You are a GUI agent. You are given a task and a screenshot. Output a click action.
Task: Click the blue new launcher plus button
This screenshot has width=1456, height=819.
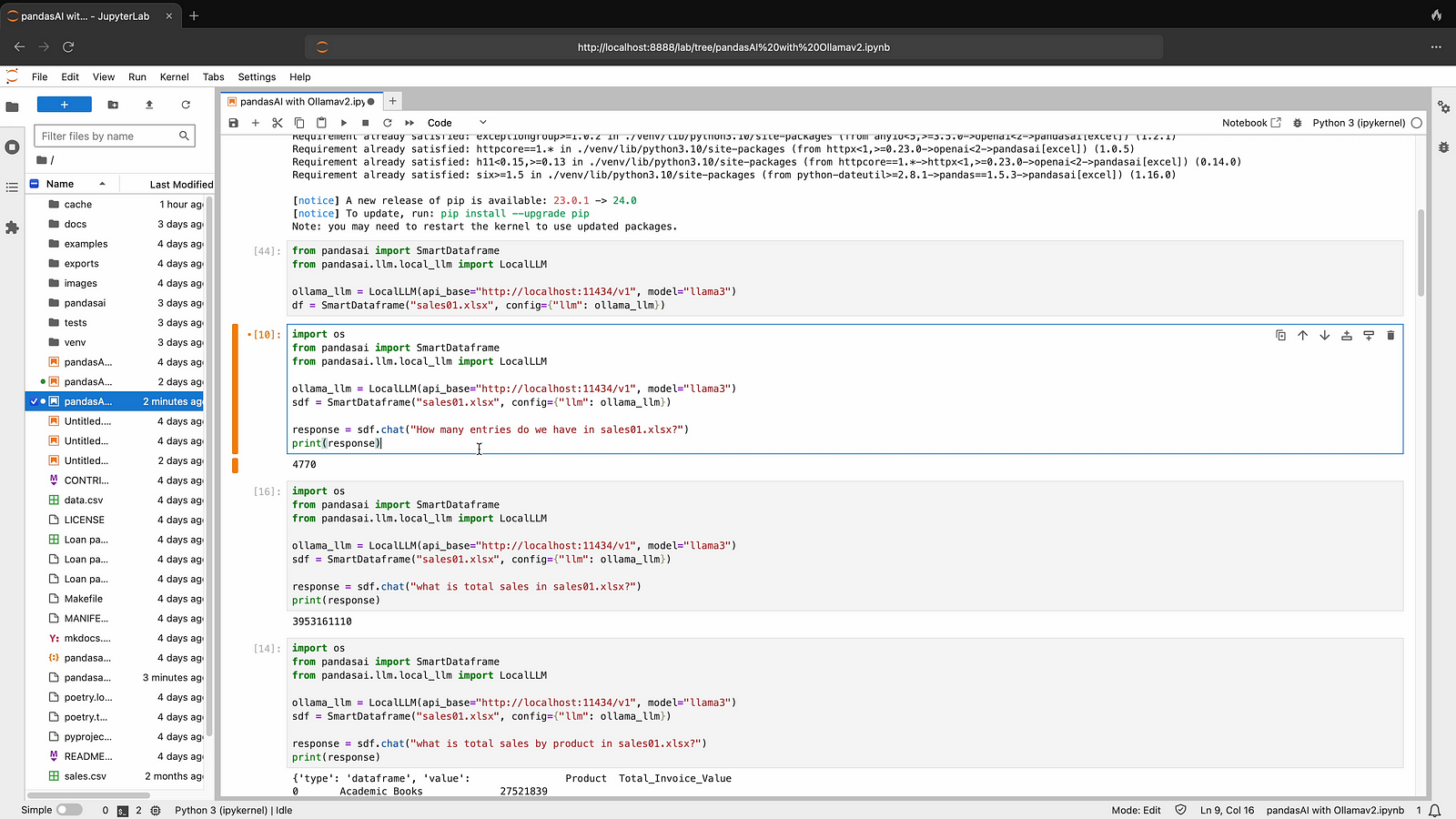click(x=65, y=105)
